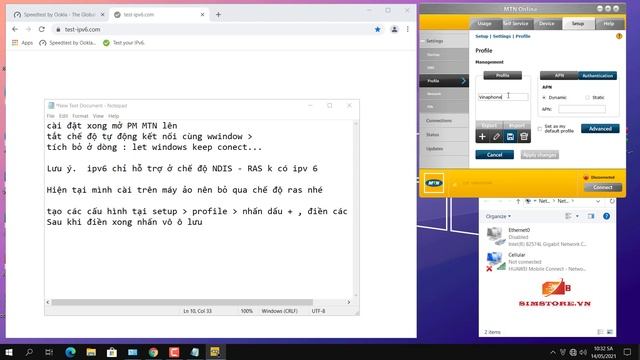The width and height of the screenshot is (640, 360).
Task: Open Organize dropdown in Network Connections
Action: 498,216
